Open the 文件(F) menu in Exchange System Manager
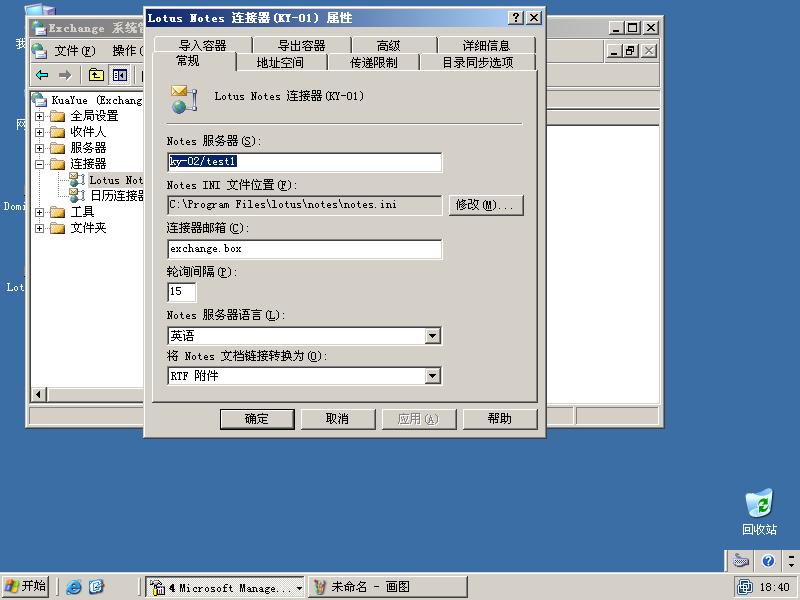 point(74,51)
